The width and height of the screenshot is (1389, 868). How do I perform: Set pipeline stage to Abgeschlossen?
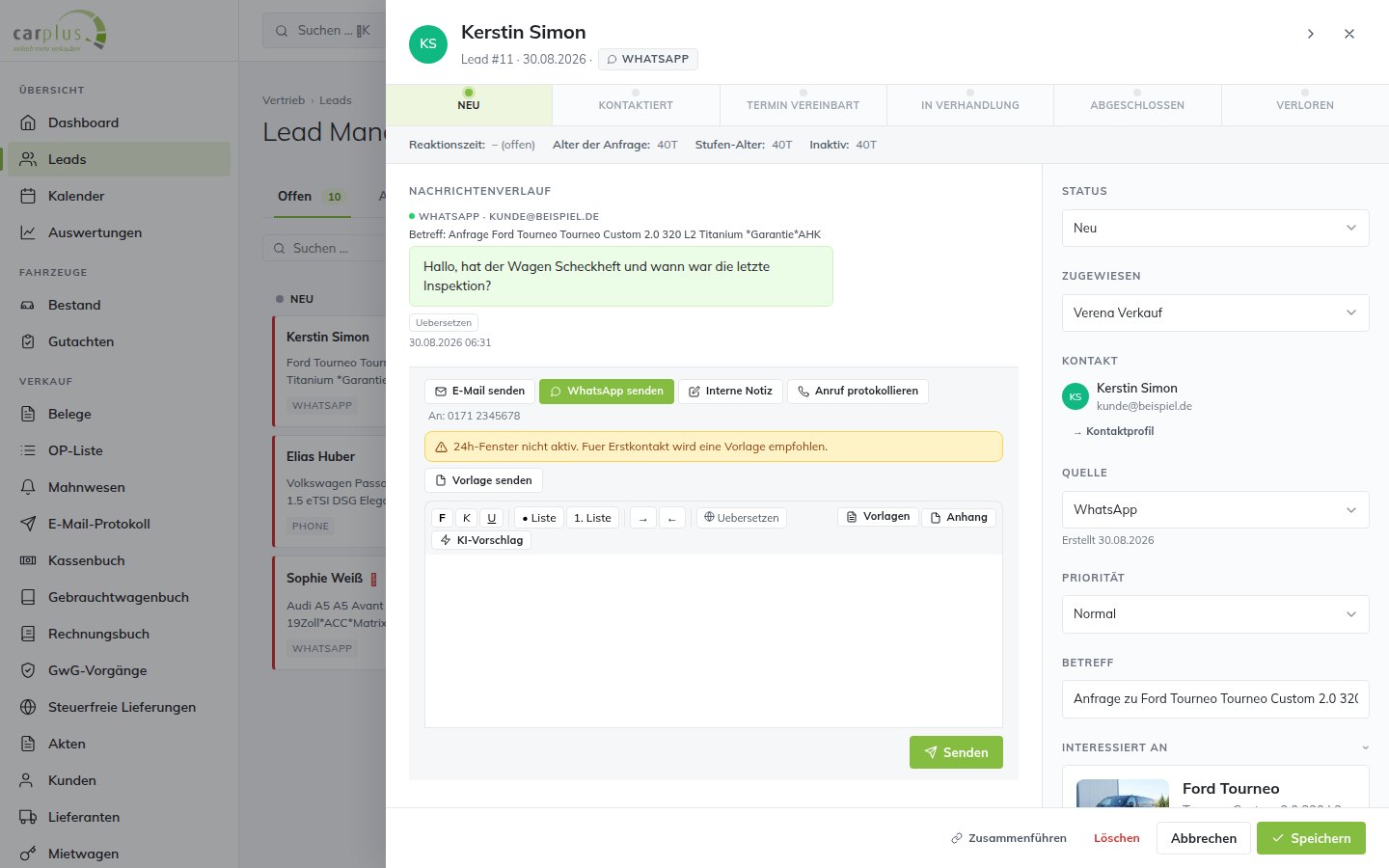(1137, 105)
